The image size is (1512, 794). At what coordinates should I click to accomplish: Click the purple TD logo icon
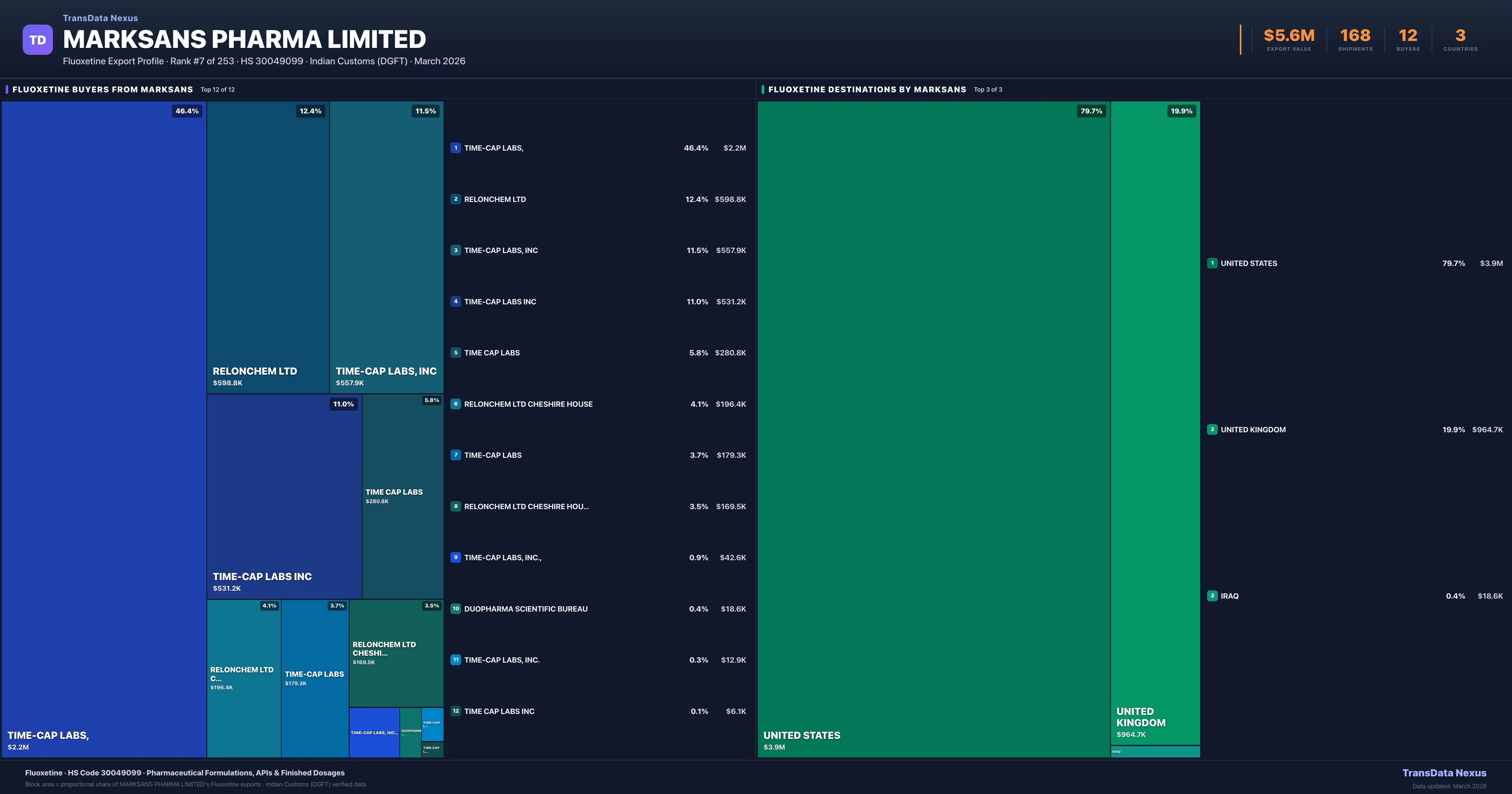point(37,40)
